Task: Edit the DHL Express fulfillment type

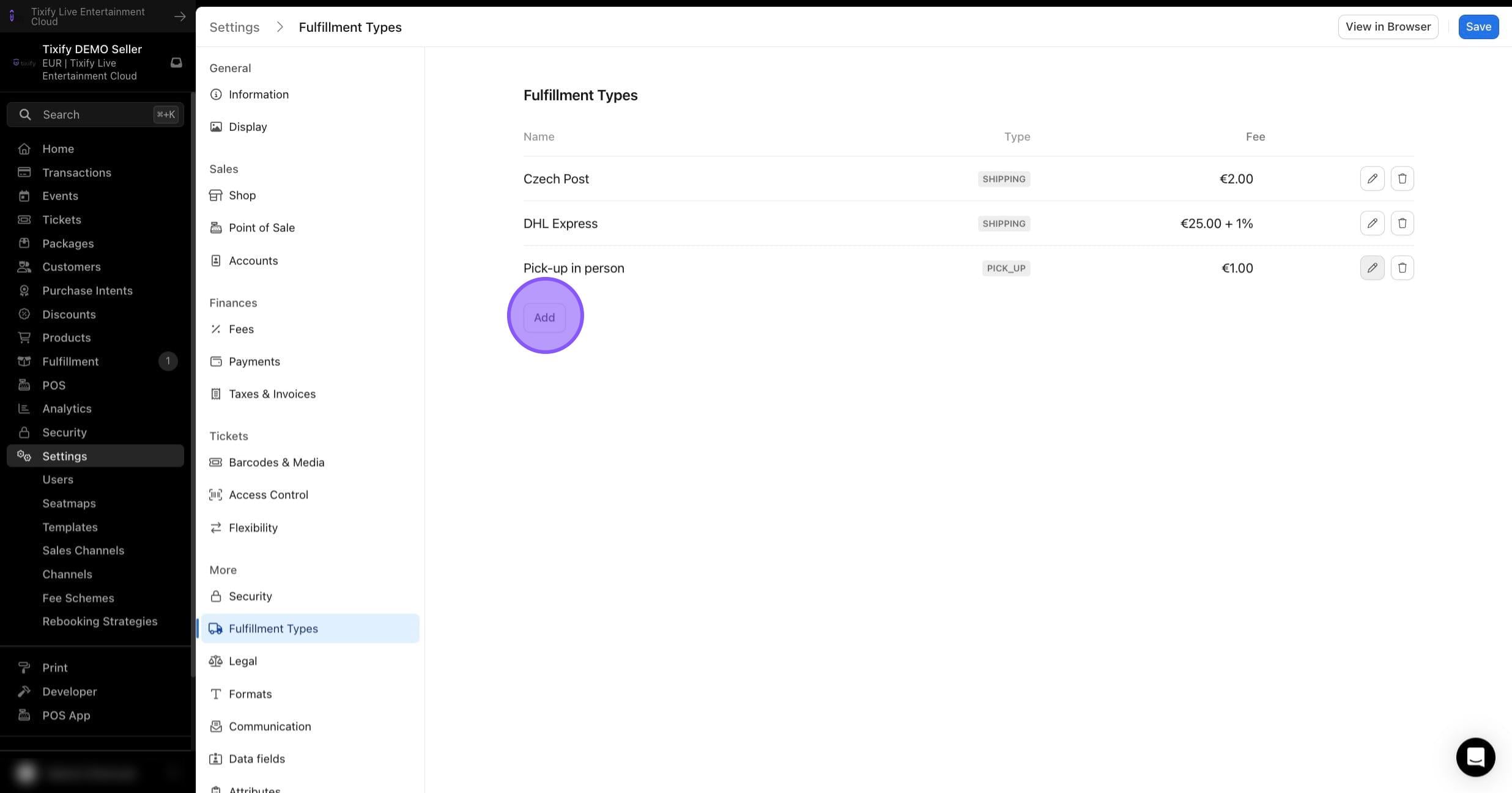Action: (x=1372, y=223)
